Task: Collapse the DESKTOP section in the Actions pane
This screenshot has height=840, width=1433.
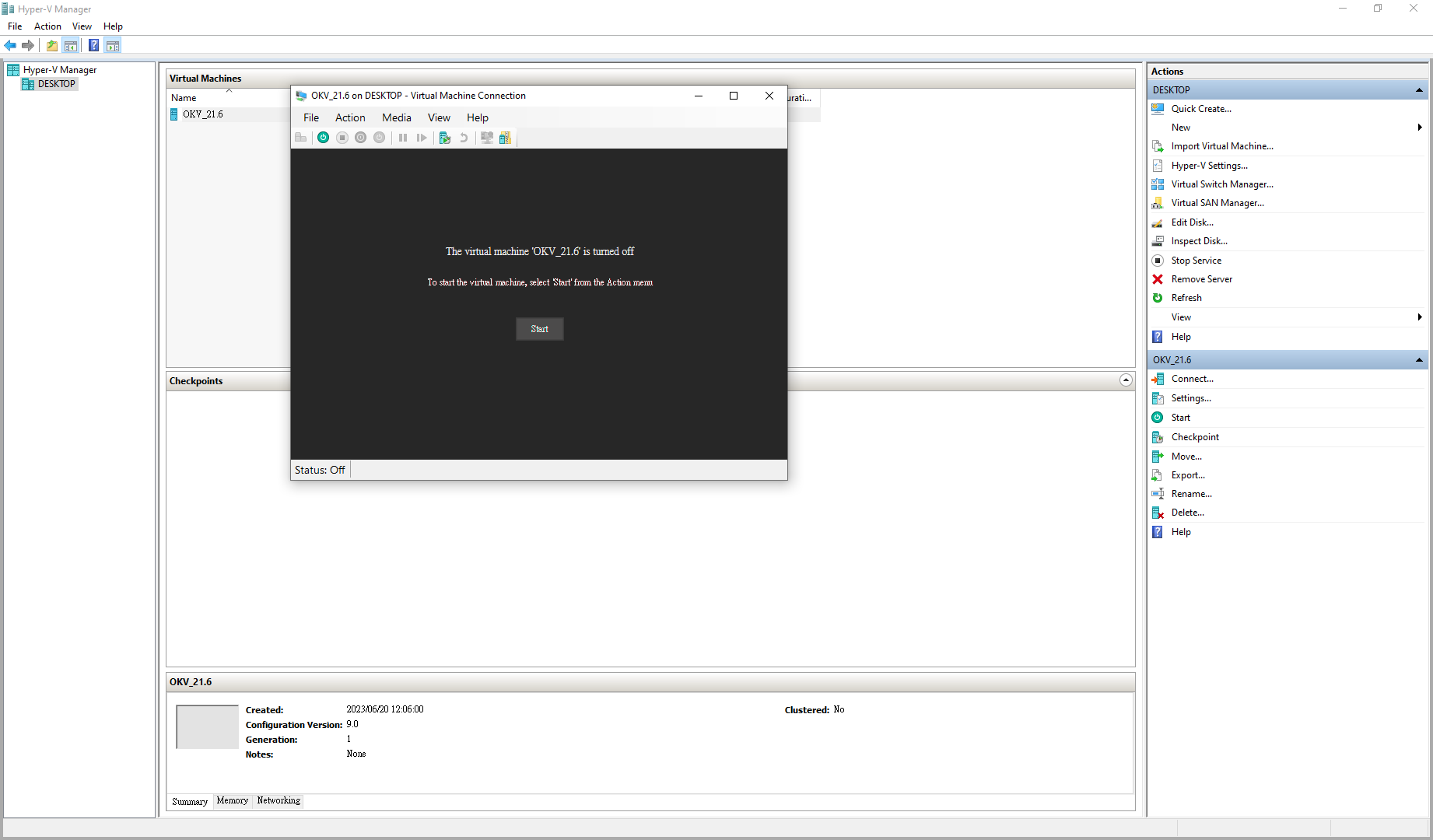Action: click(1419, 89)
